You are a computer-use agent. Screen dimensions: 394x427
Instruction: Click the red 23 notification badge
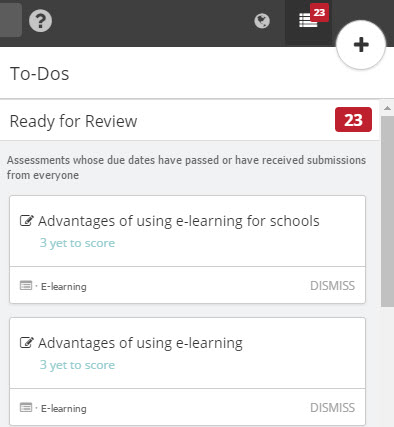pos(319,12)
